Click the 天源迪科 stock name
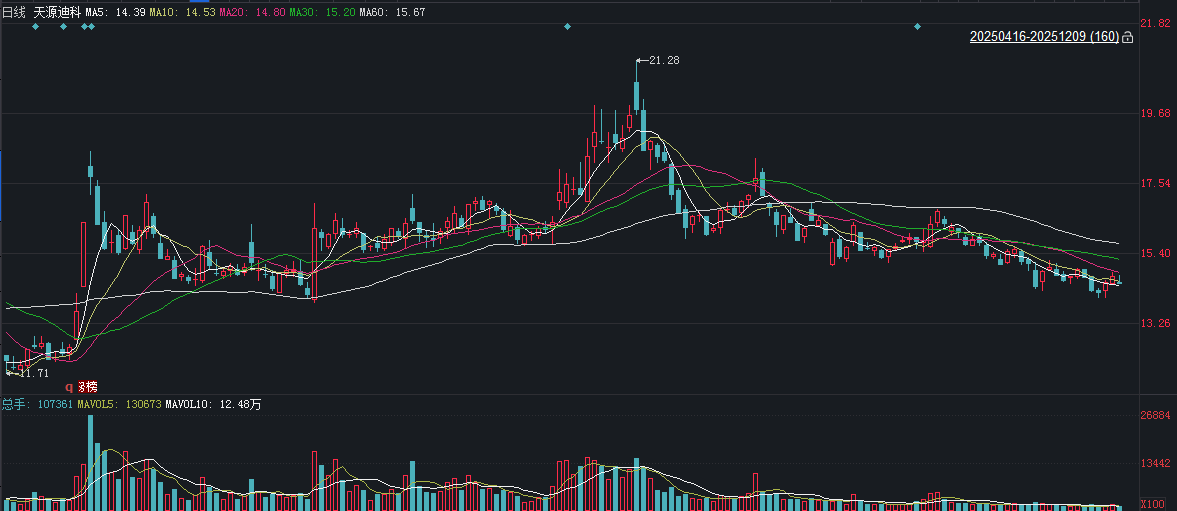Screen dimensions: 1177x511 pyautogui.click(x=56, y=11)
